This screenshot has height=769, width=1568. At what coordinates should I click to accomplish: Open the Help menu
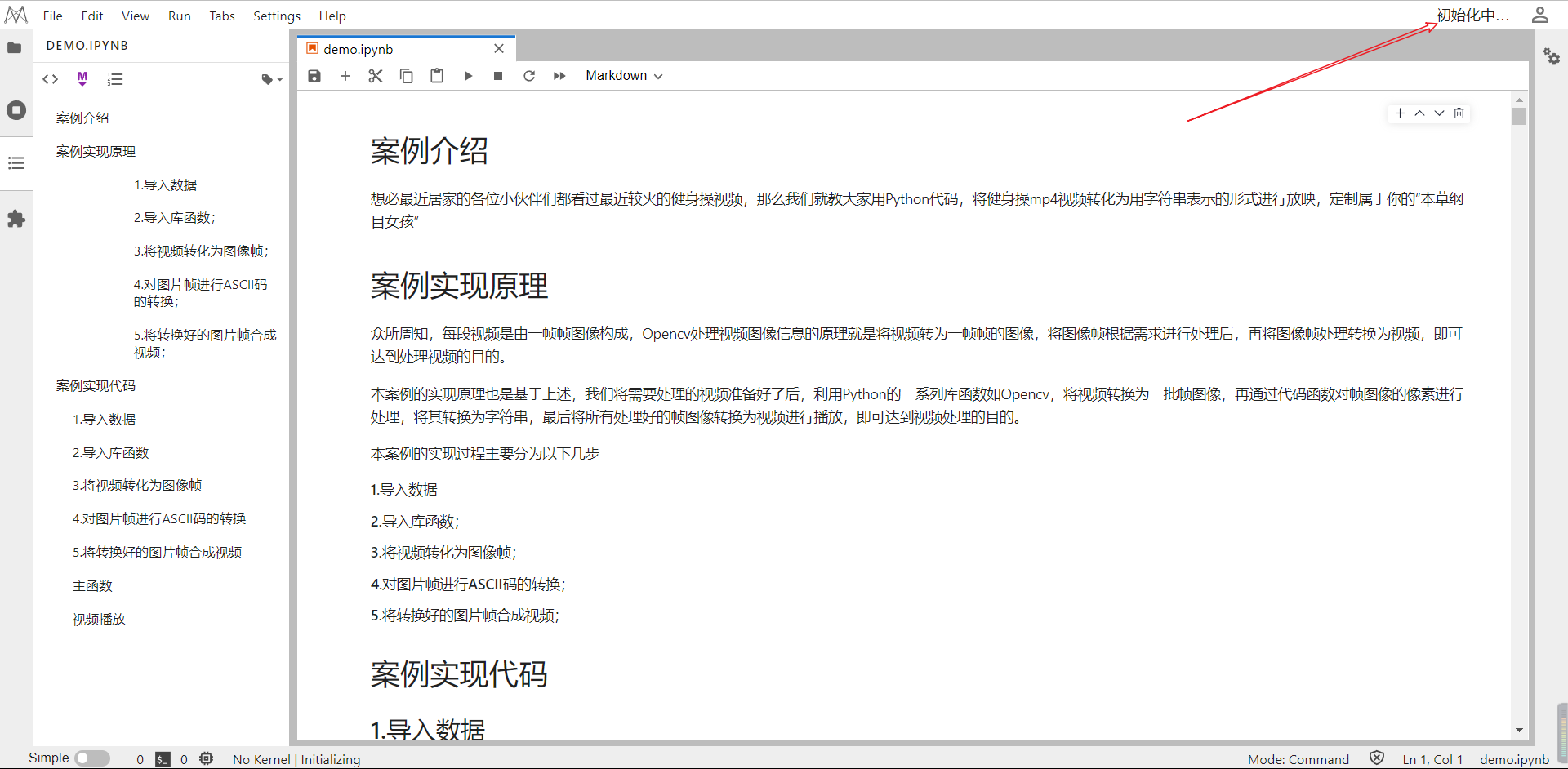332,16
